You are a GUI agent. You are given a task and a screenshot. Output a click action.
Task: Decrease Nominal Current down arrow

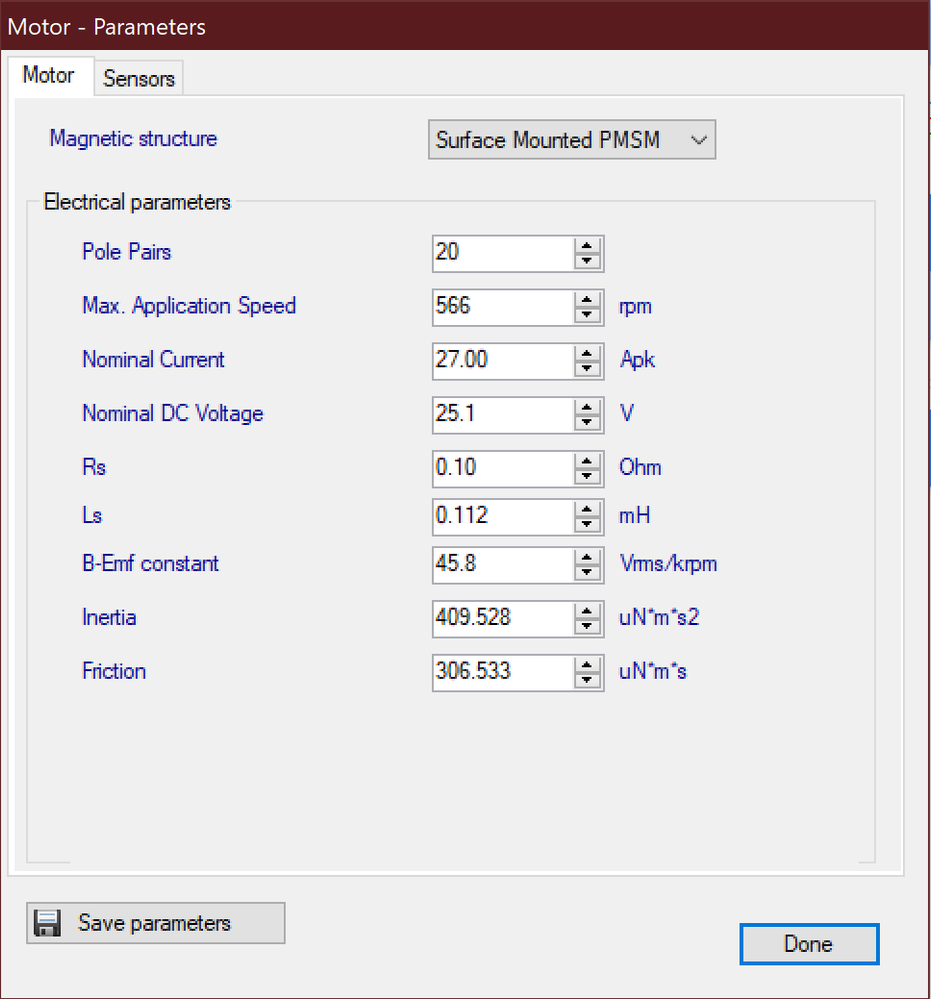587,368
